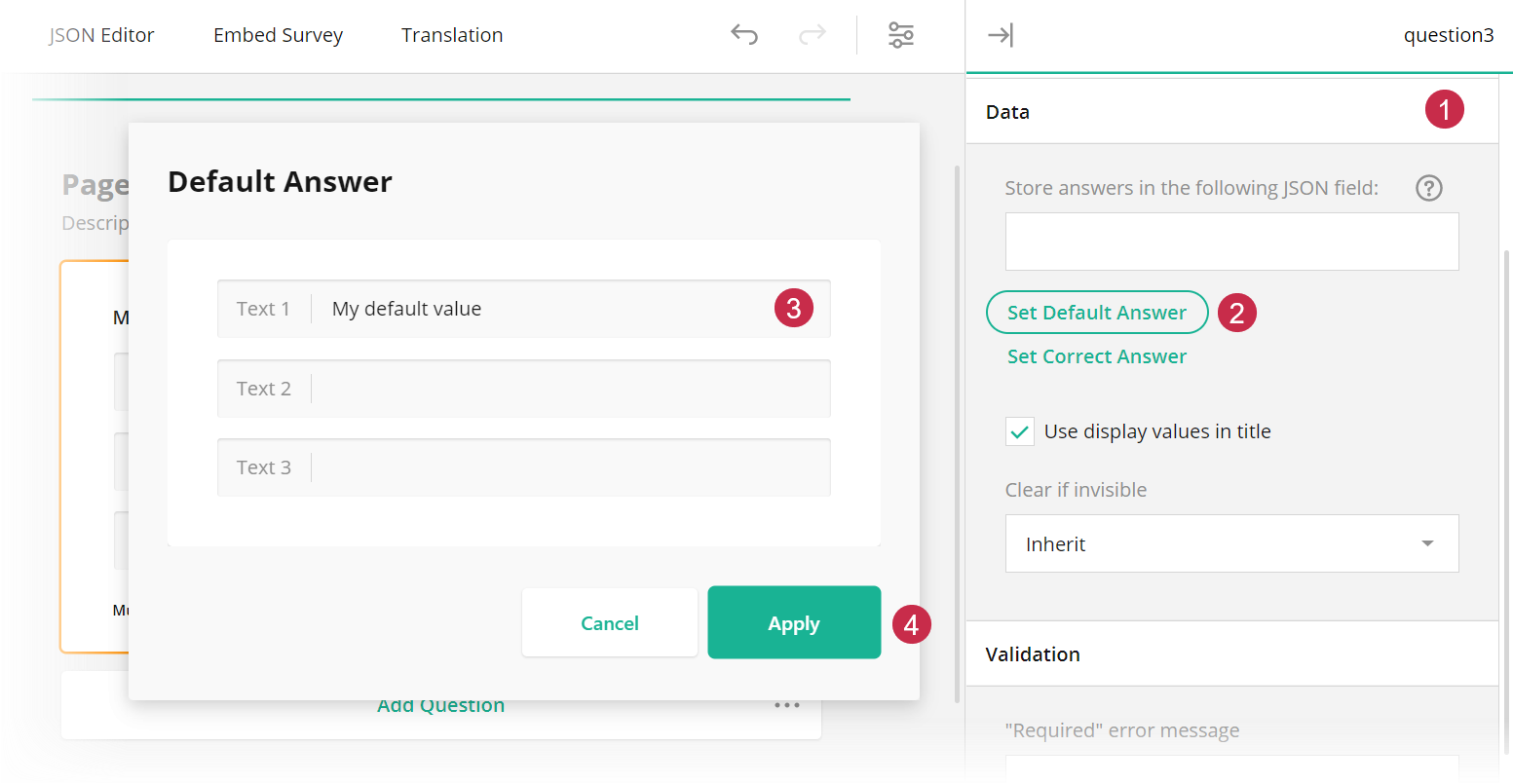The image size is (1513, 784).
Task: Click the redo icon in the toolbar
Action: point(812,34)
